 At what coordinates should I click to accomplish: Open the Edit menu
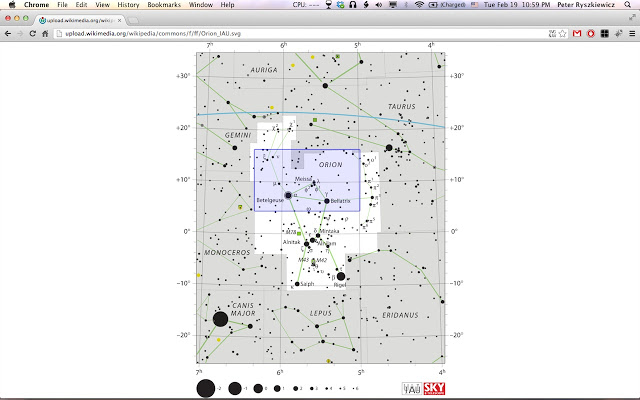click(x=81, y=4)
